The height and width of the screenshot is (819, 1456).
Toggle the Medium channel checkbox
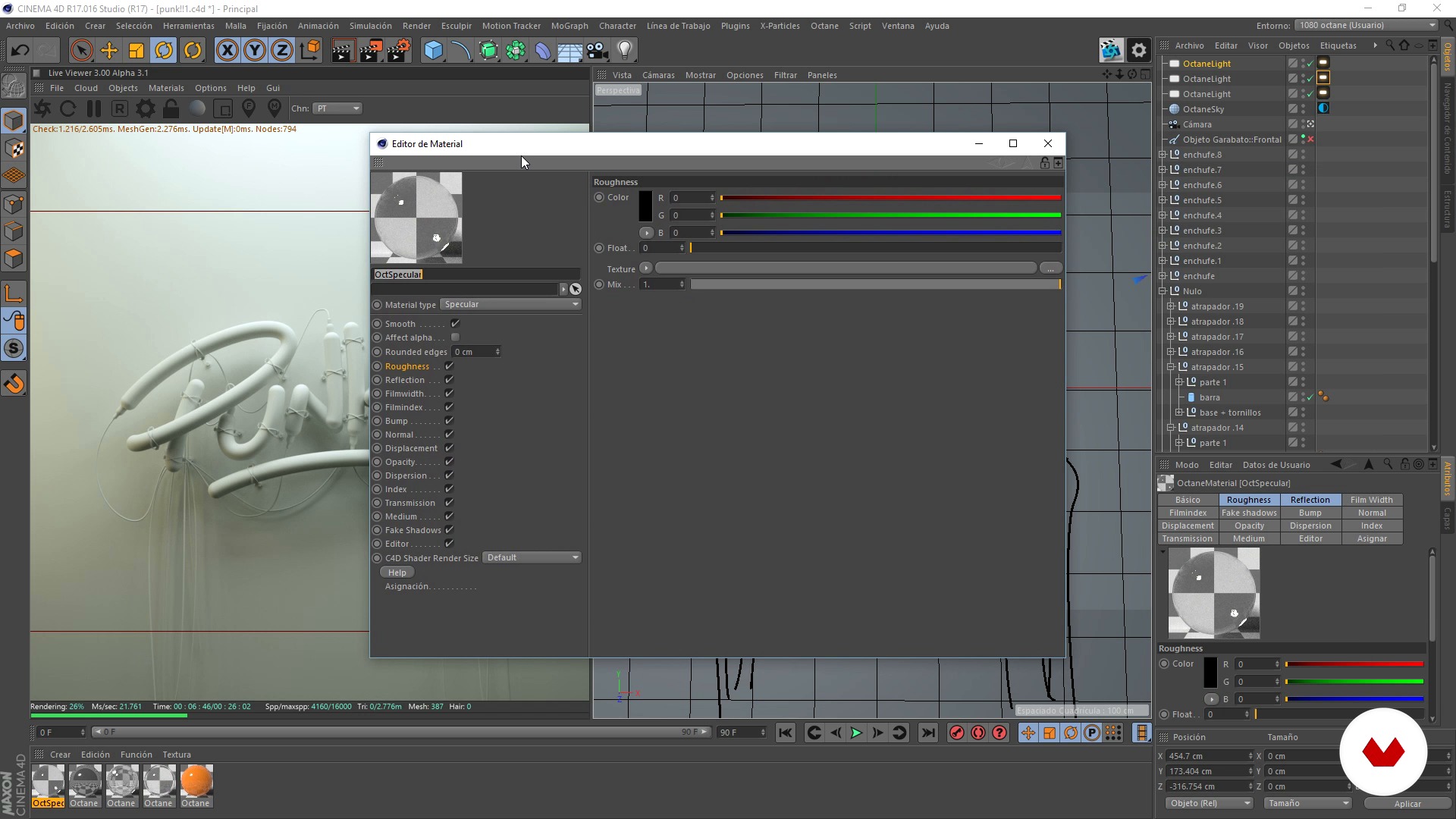tap(449, 516)
